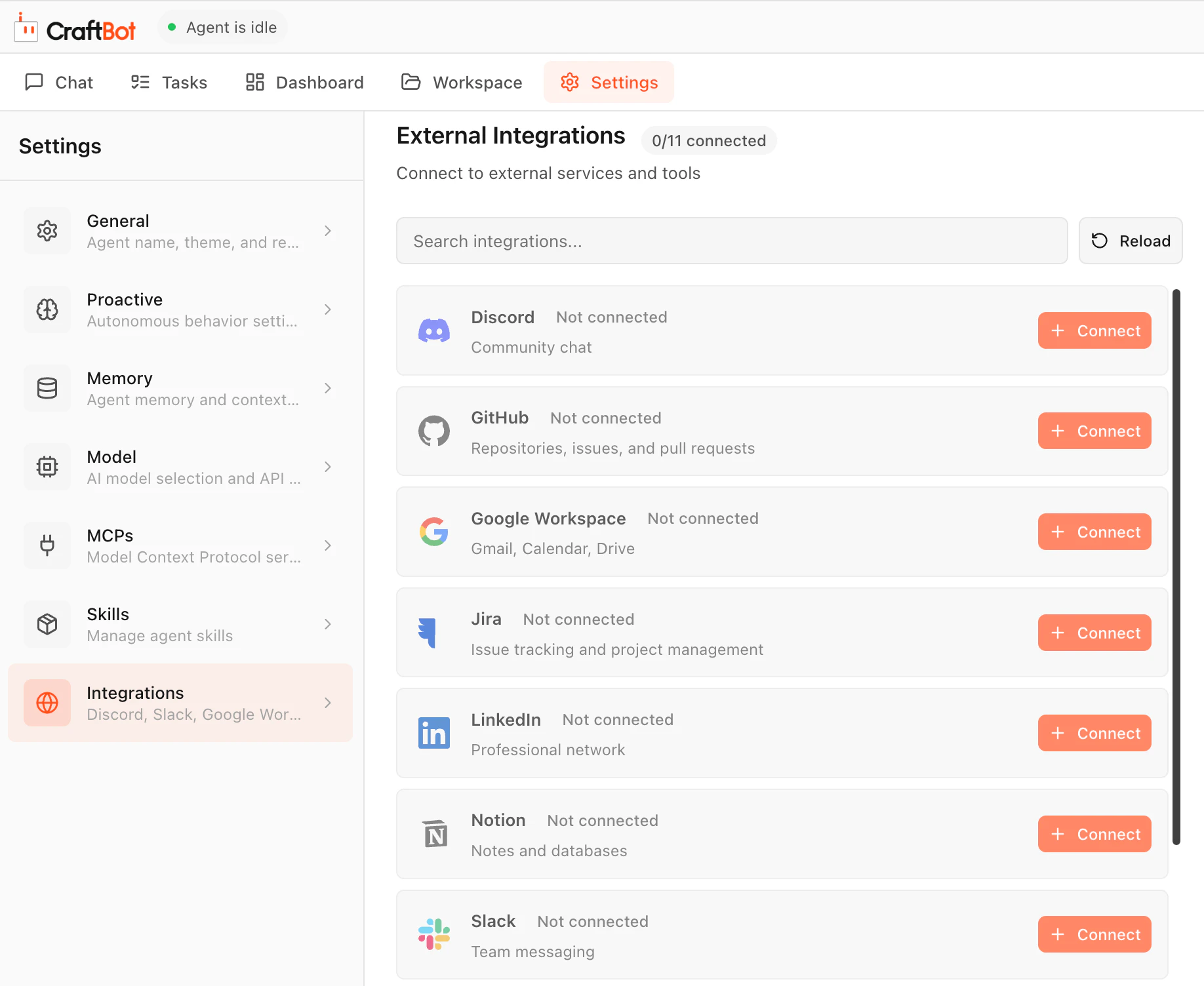Image resolution: width=1204 pixels, height=986 pixels.
Task: Expand Skills settings chevron
Action: pyautogui.click(x=328, y=624)
